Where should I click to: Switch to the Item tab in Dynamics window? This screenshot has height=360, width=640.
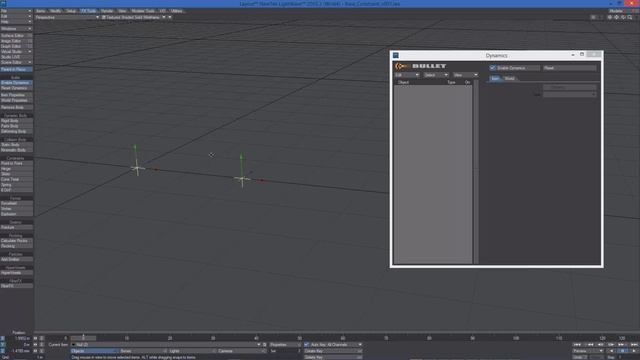495,78
